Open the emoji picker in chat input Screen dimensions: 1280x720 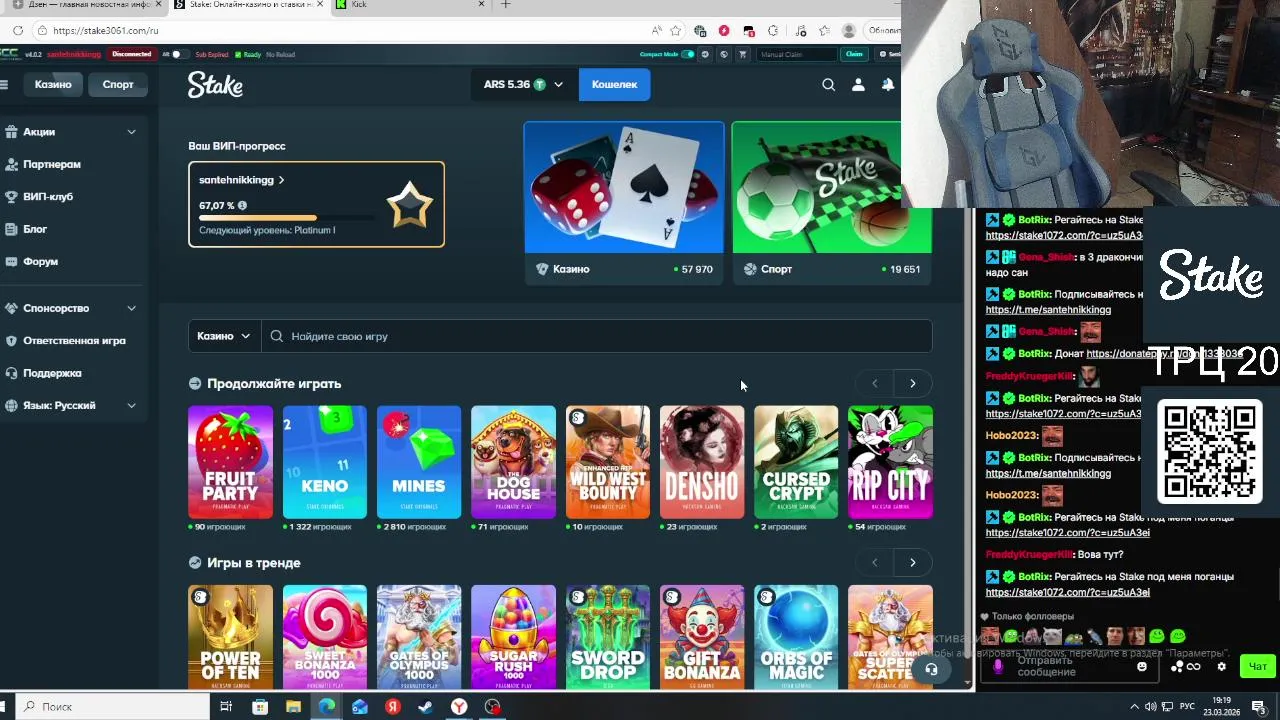(x=1142, y=667)
